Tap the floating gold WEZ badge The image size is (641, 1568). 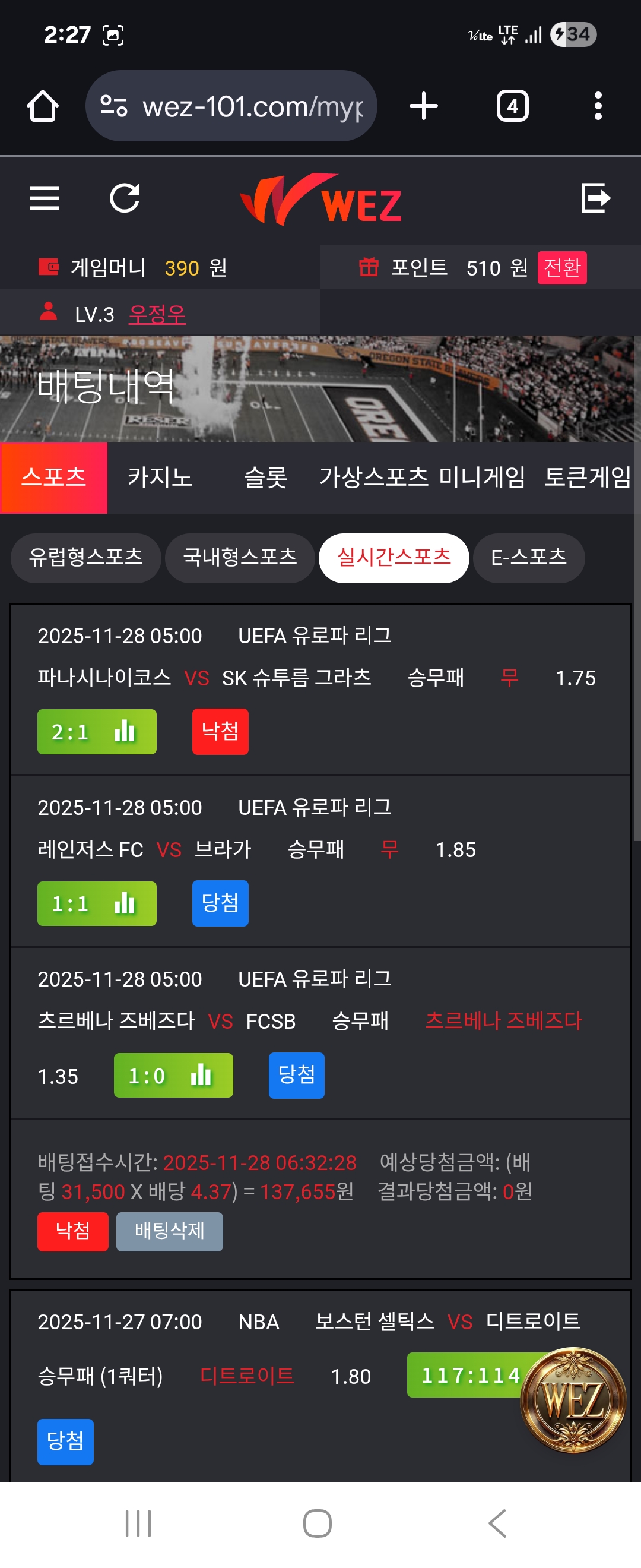[572, 1400]
